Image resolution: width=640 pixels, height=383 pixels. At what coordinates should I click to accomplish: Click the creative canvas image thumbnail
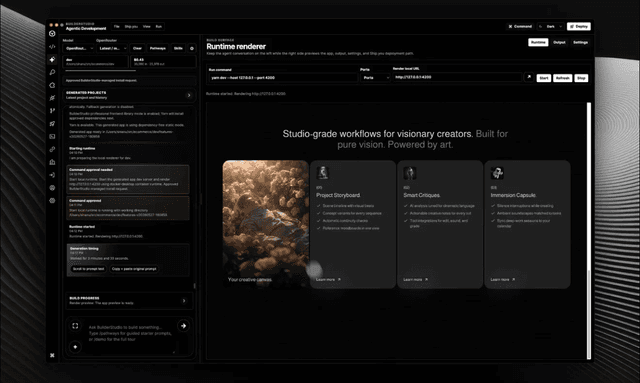click(266, 224)
